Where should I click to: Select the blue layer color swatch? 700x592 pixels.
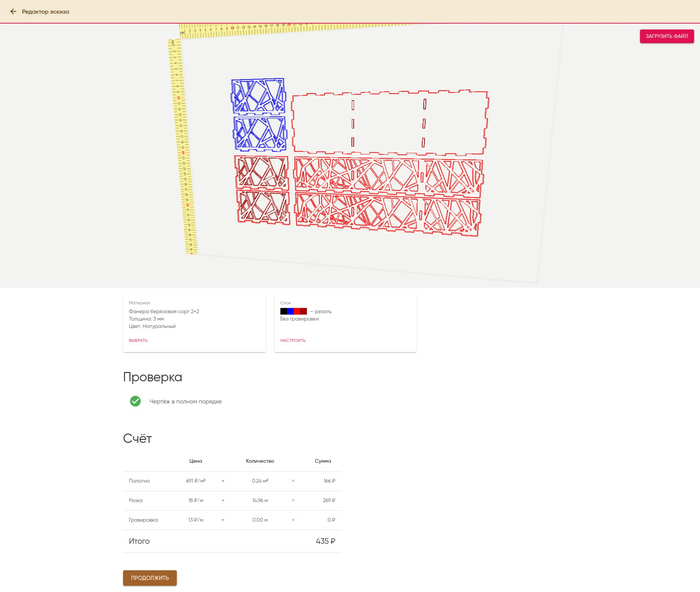coord(290,311)
